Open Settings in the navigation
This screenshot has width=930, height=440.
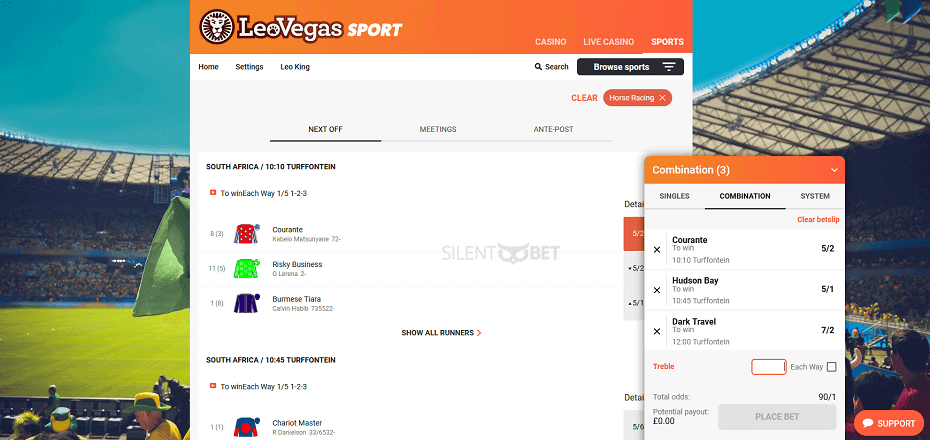click(249, 67)
